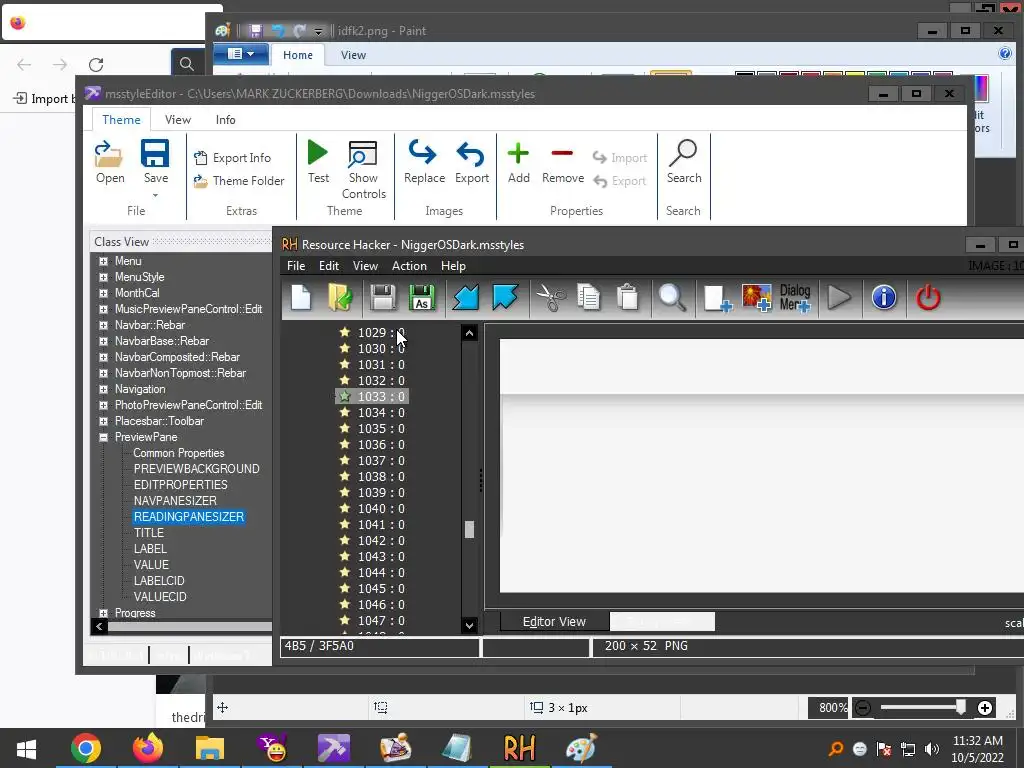Viewport: 1024px width, 768px height.
Task: Select resource 1045 : 0 in tree
Action: [381, 588]
